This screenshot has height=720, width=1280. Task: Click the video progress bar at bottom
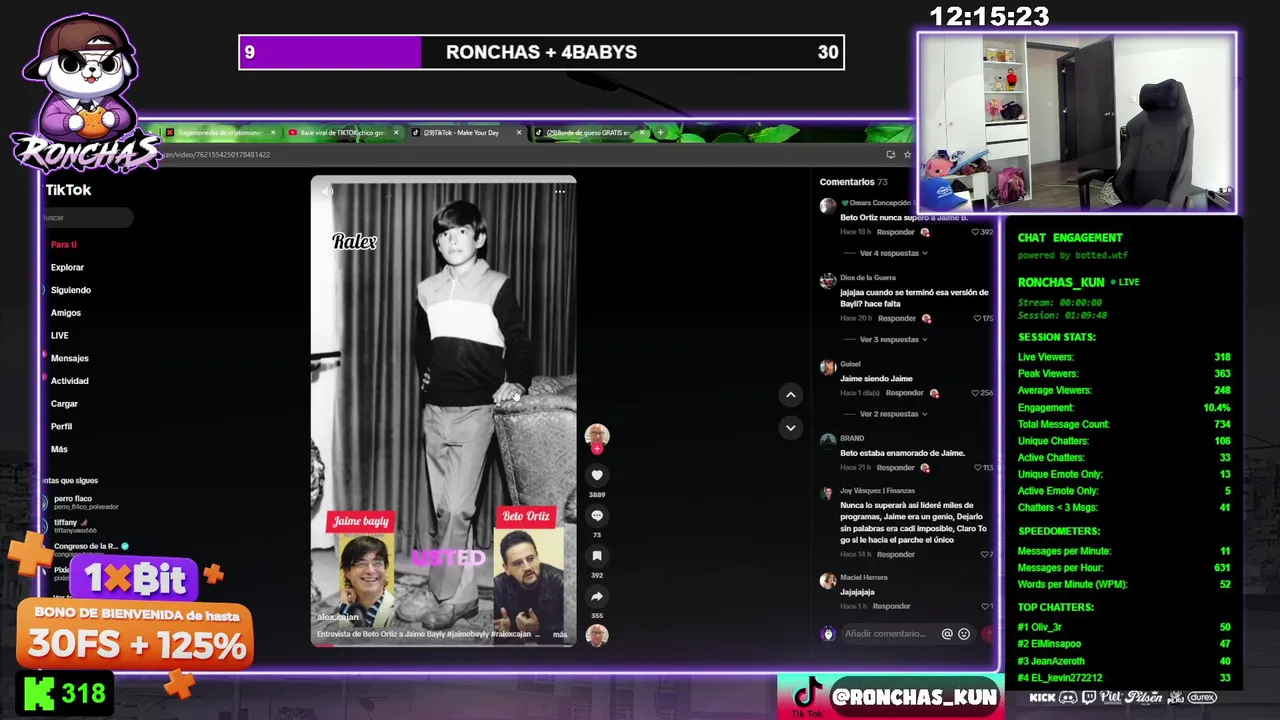(443, 645)
